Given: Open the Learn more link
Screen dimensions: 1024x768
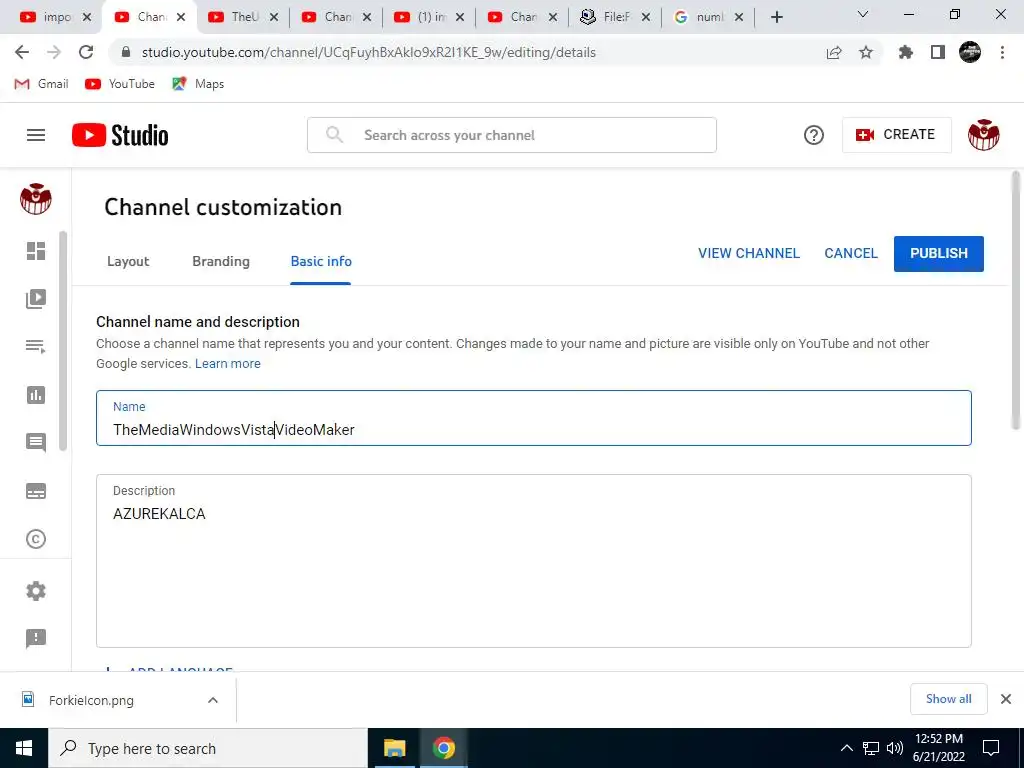Looking at the screenshot, I should [x=227, y=364].
